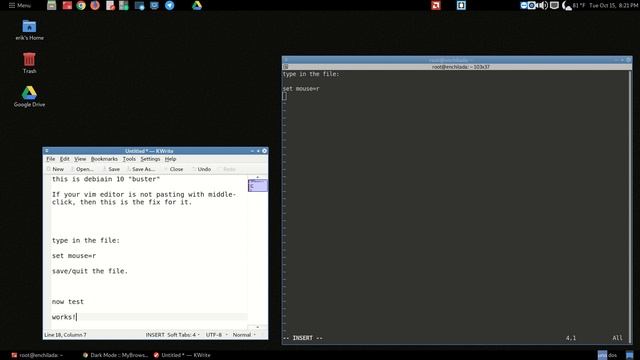640x360 pixels.
Task: Click 'works!' line in KWrite
Action: coord(64,317)
